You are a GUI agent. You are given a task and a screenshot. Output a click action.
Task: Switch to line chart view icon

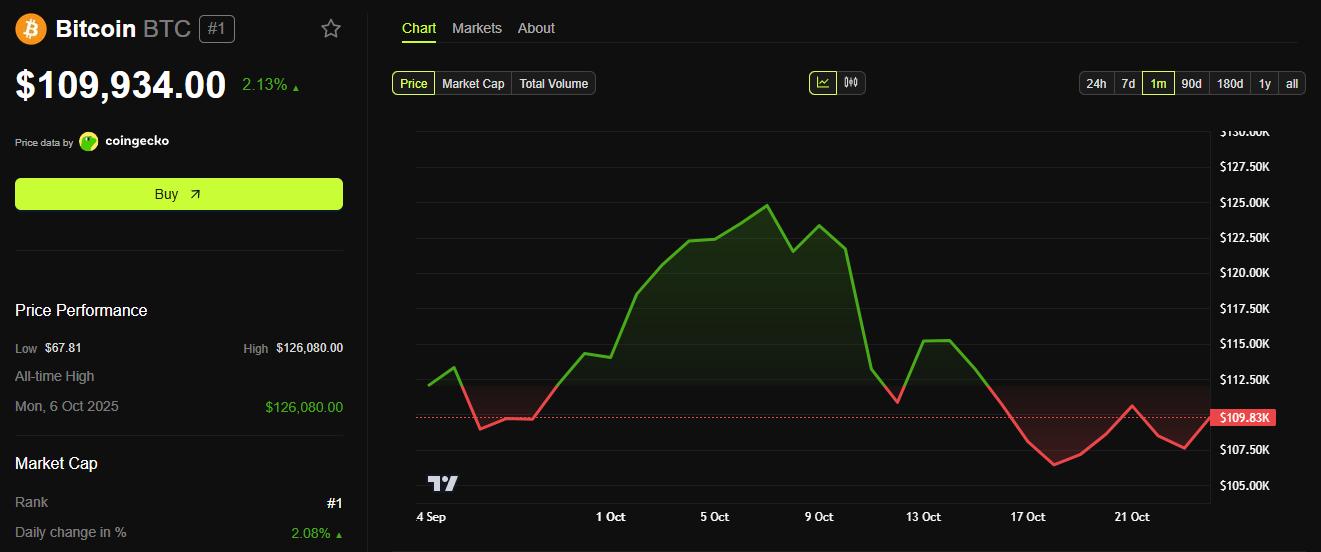822,83
